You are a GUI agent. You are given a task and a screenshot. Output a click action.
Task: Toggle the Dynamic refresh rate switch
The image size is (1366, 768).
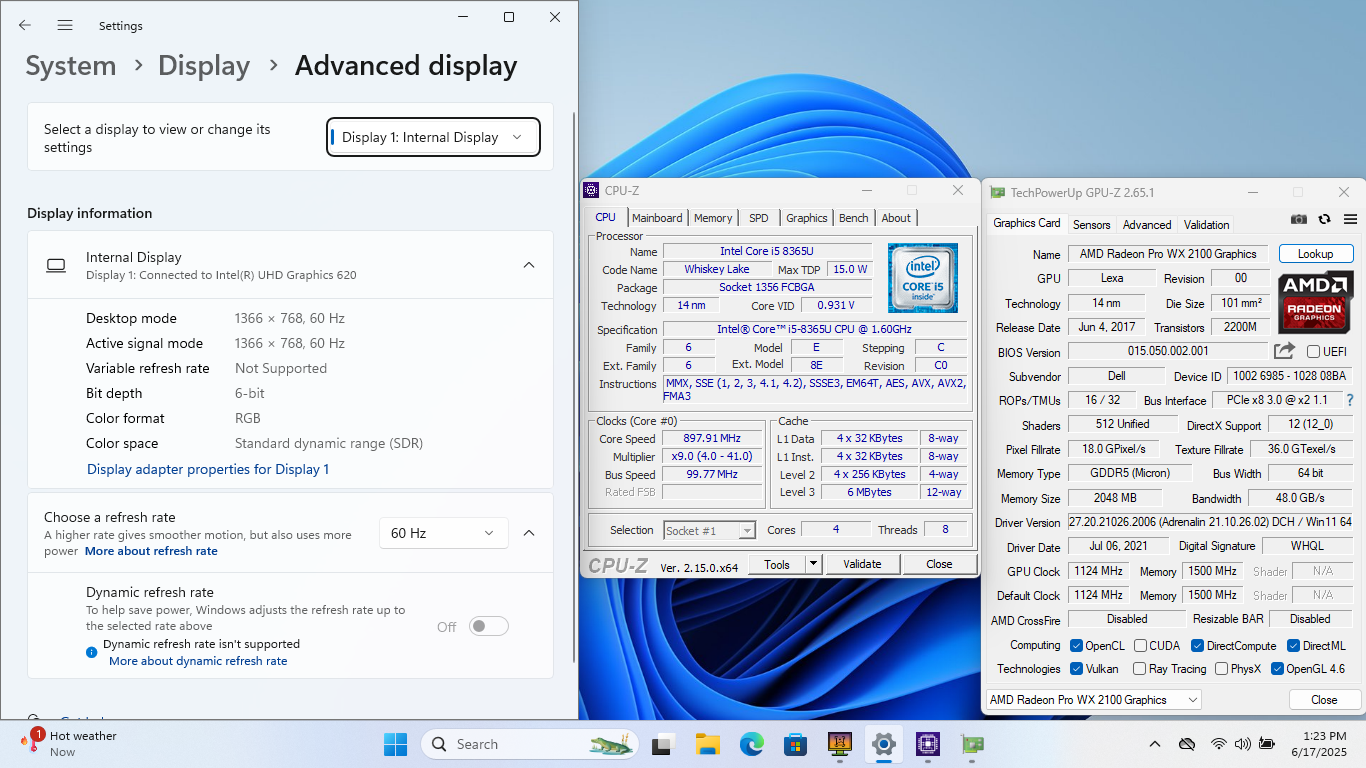point(489,626)
